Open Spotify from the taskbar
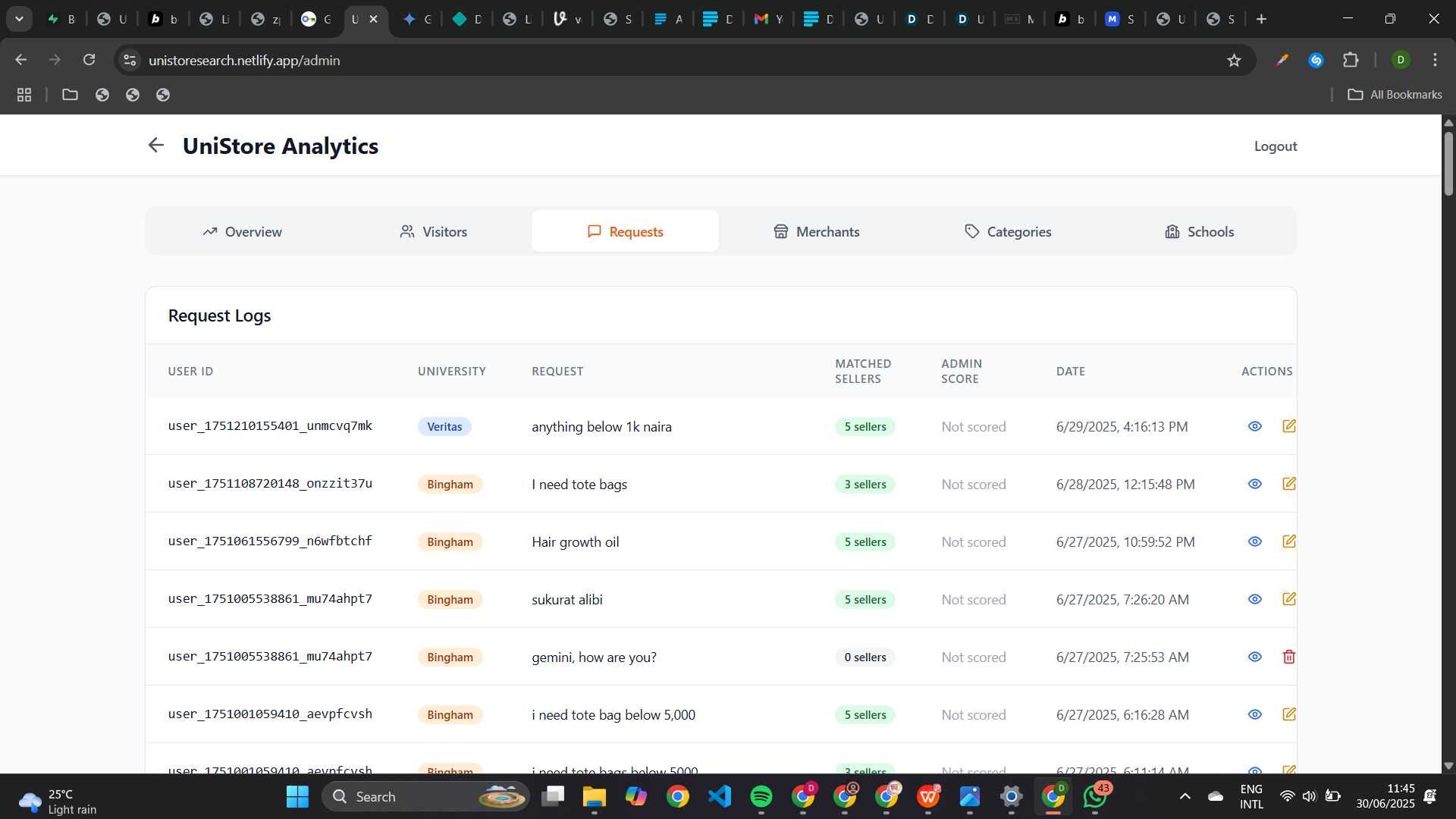1456x819 pixels. coord(761,796)
